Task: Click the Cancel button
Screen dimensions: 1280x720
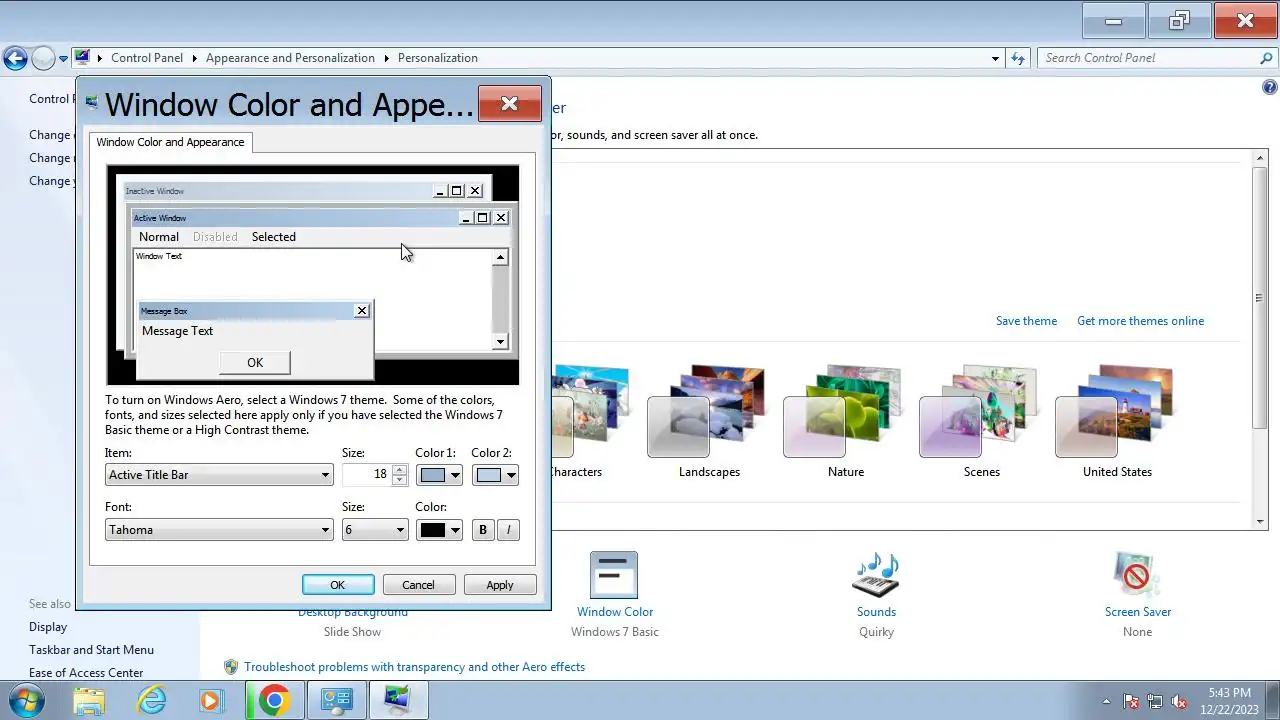Action: pyautogui.click(x=418, y=585)
